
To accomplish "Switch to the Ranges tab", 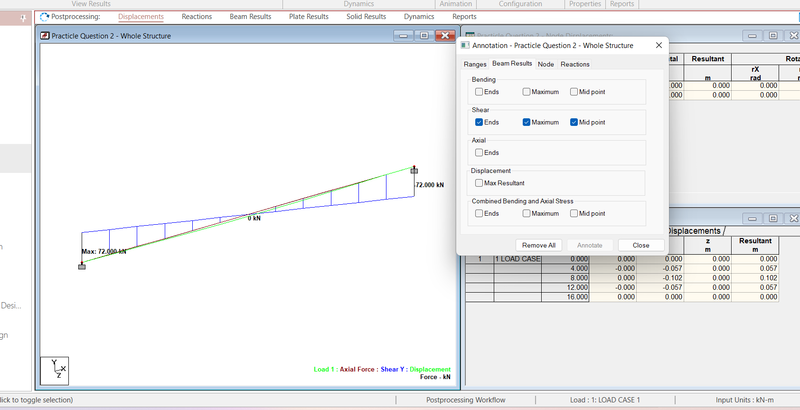I will click(x=475, y=64).
